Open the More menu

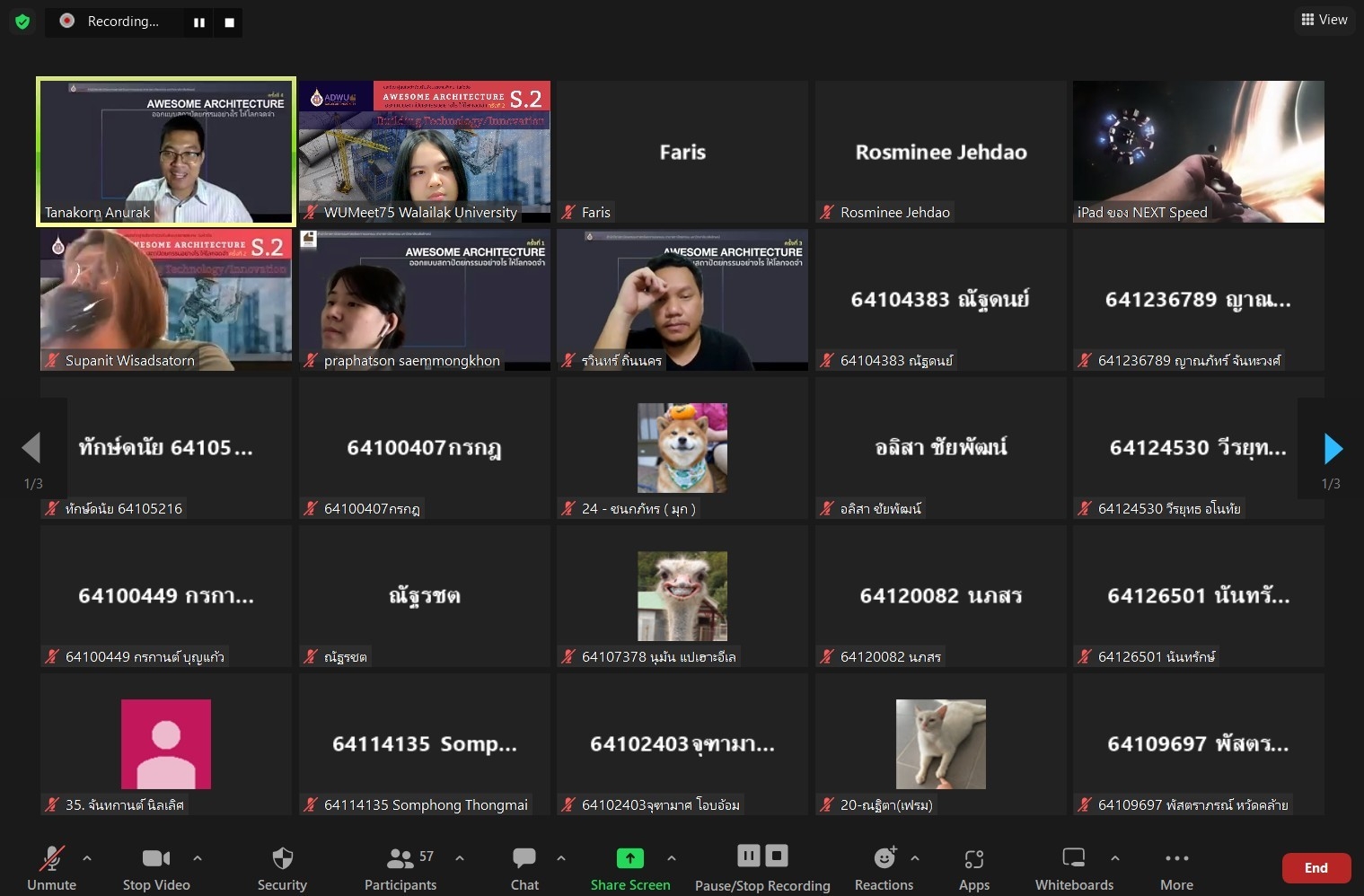[x=1176, y=868]
